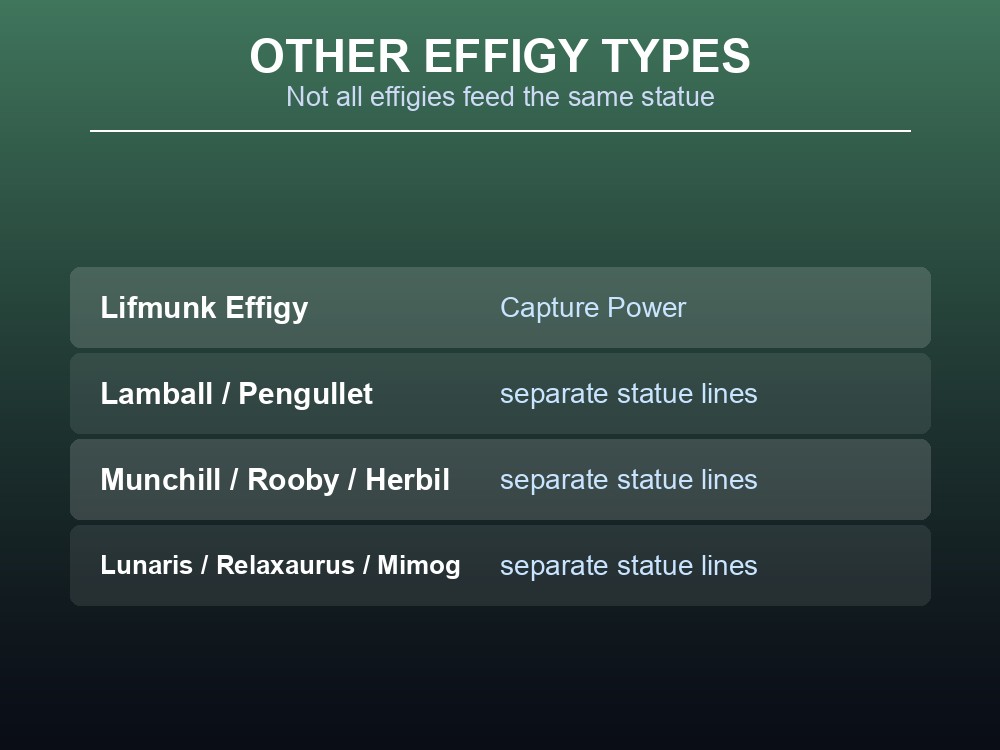Click separate statue lines beside Lunaris

click(629, 566)
